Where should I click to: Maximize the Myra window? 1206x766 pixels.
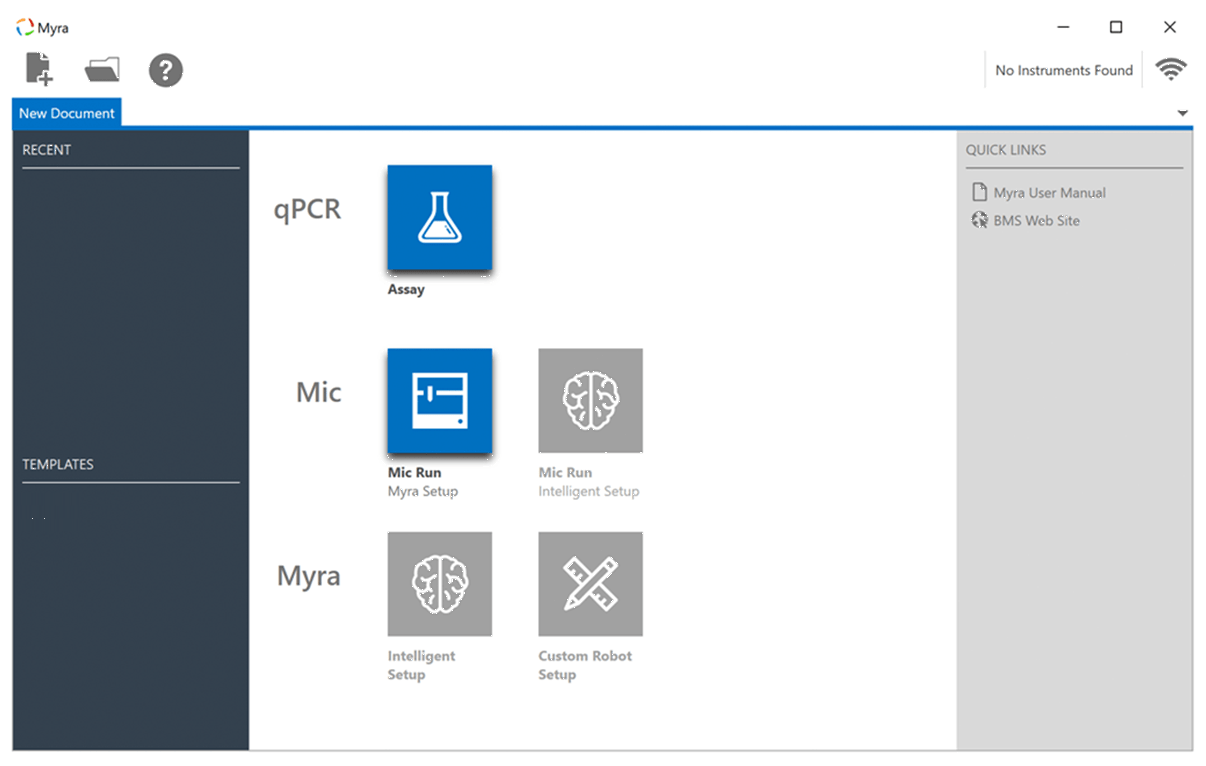(x=1116, y=27)
